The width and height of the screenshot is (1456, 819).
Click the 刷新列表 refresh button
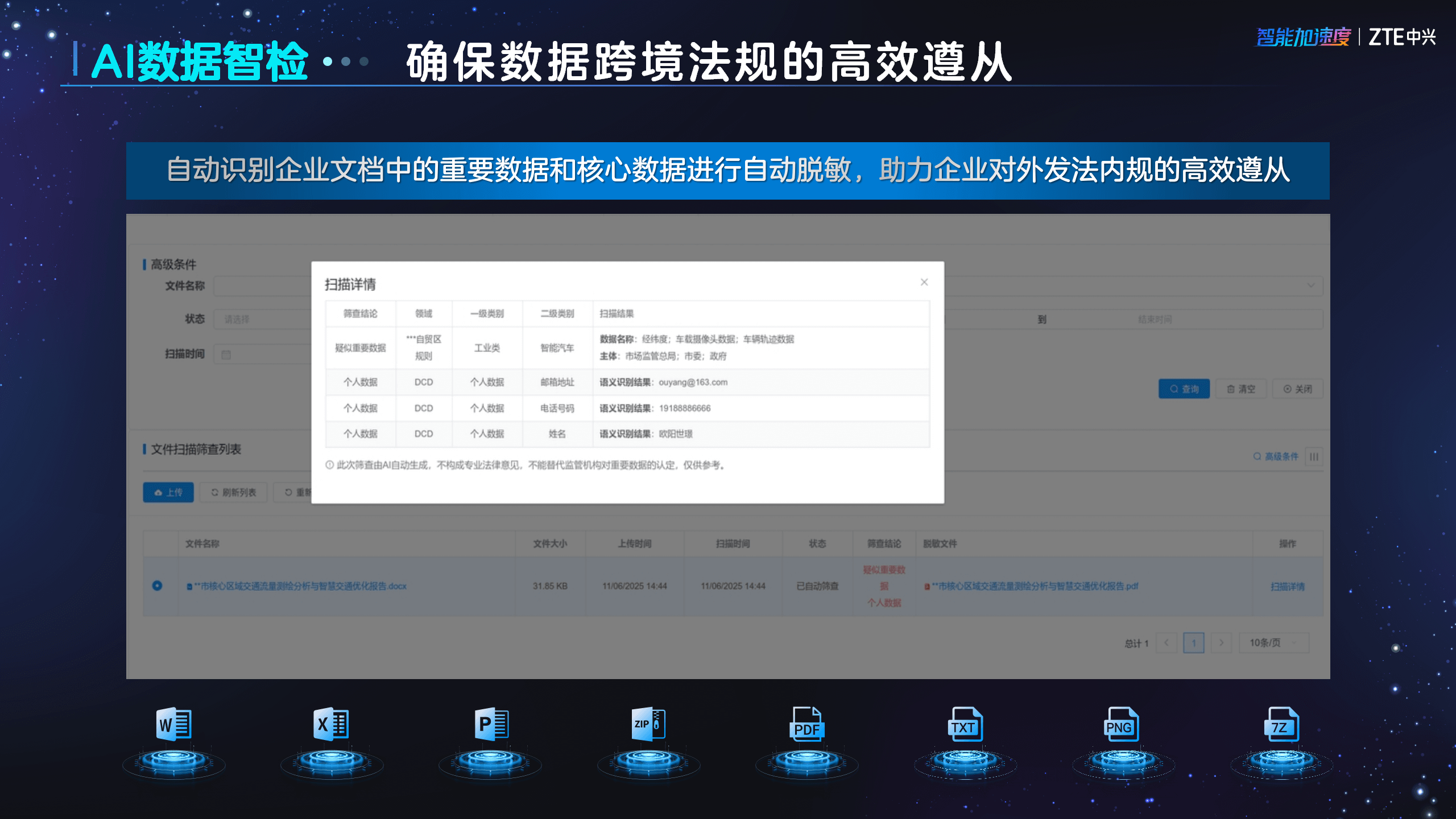233,493
